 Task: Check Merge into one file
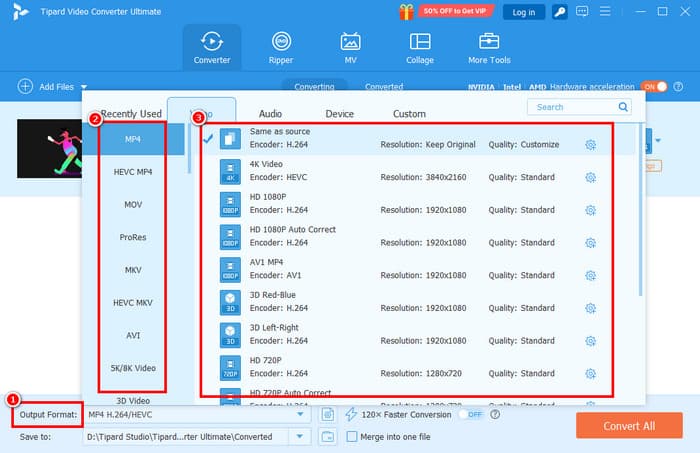(x=352, y=436)
